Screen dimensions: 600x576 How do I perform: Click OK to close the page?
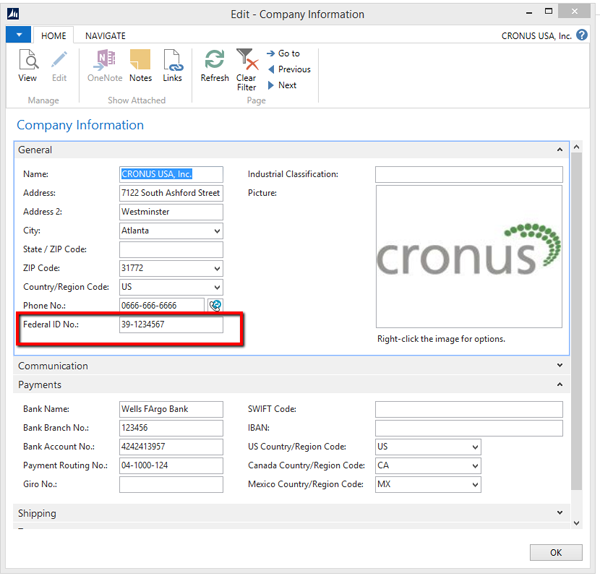(x=556, y=552)
